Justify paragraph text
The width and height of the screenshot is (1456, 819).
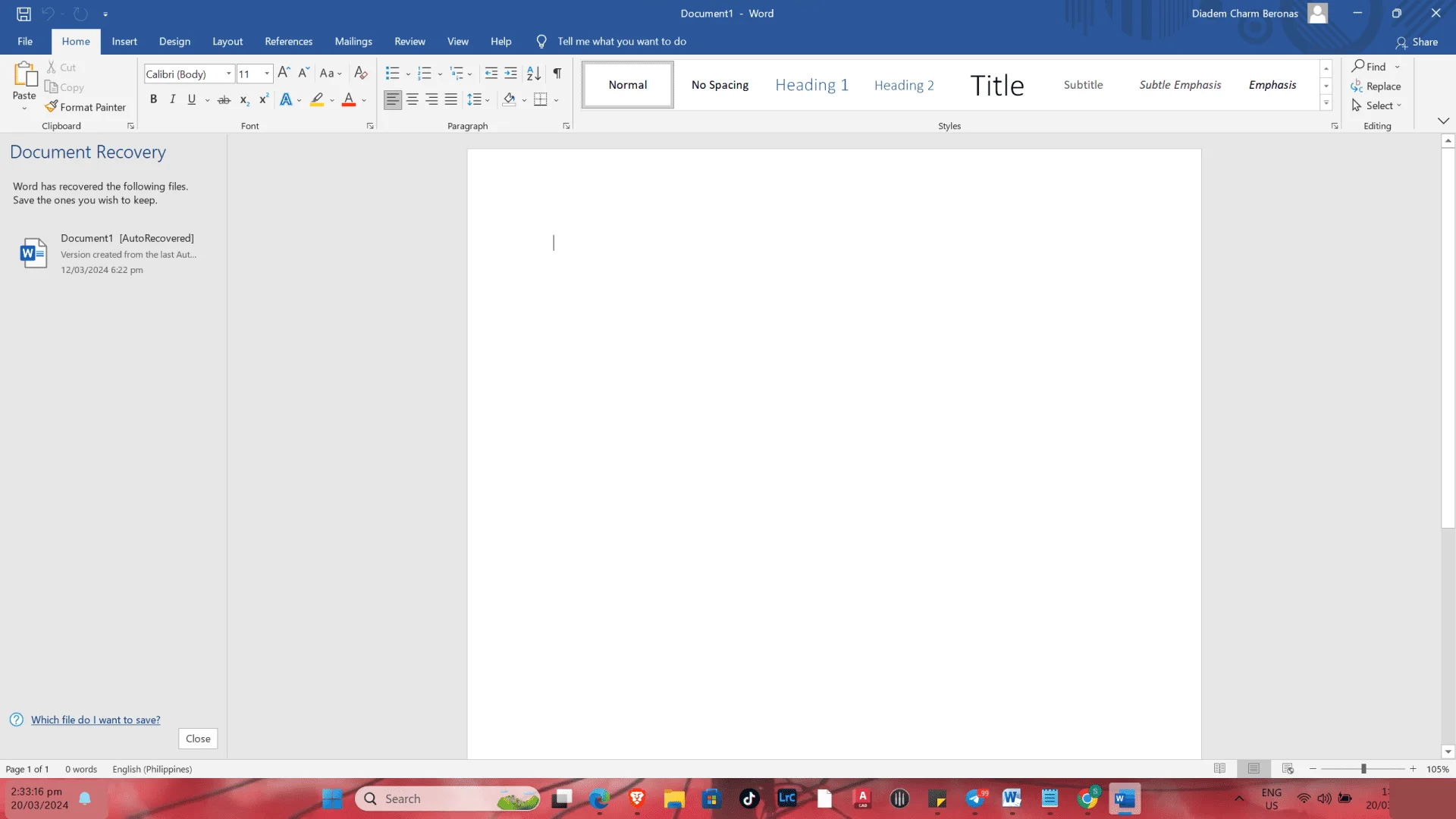(x=451, y=99)
